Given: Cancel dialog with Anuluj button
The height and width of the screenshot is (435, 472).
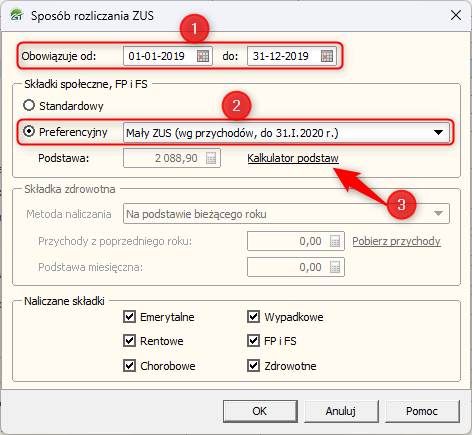Looking at the screenshot, I should click(341, 411).
